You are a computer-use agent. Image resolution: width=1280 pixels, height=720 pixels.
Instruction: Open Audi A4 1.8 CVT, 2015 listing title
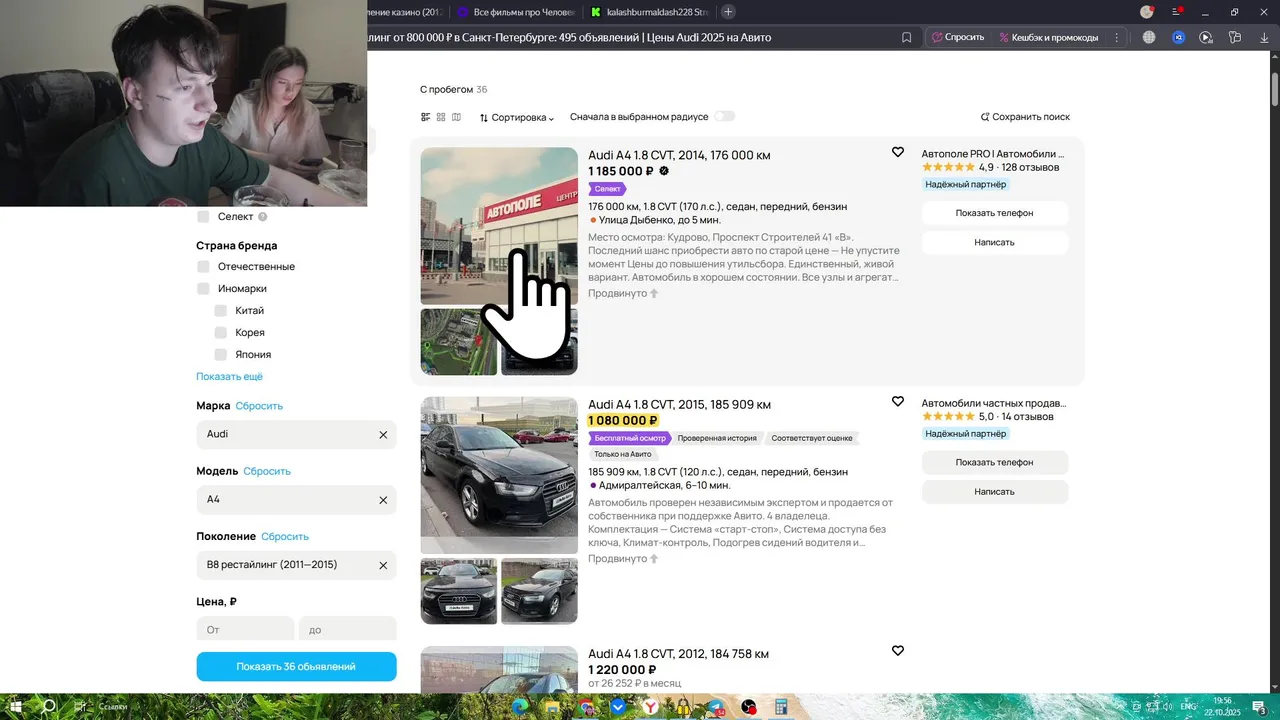(x=679, y=405)
